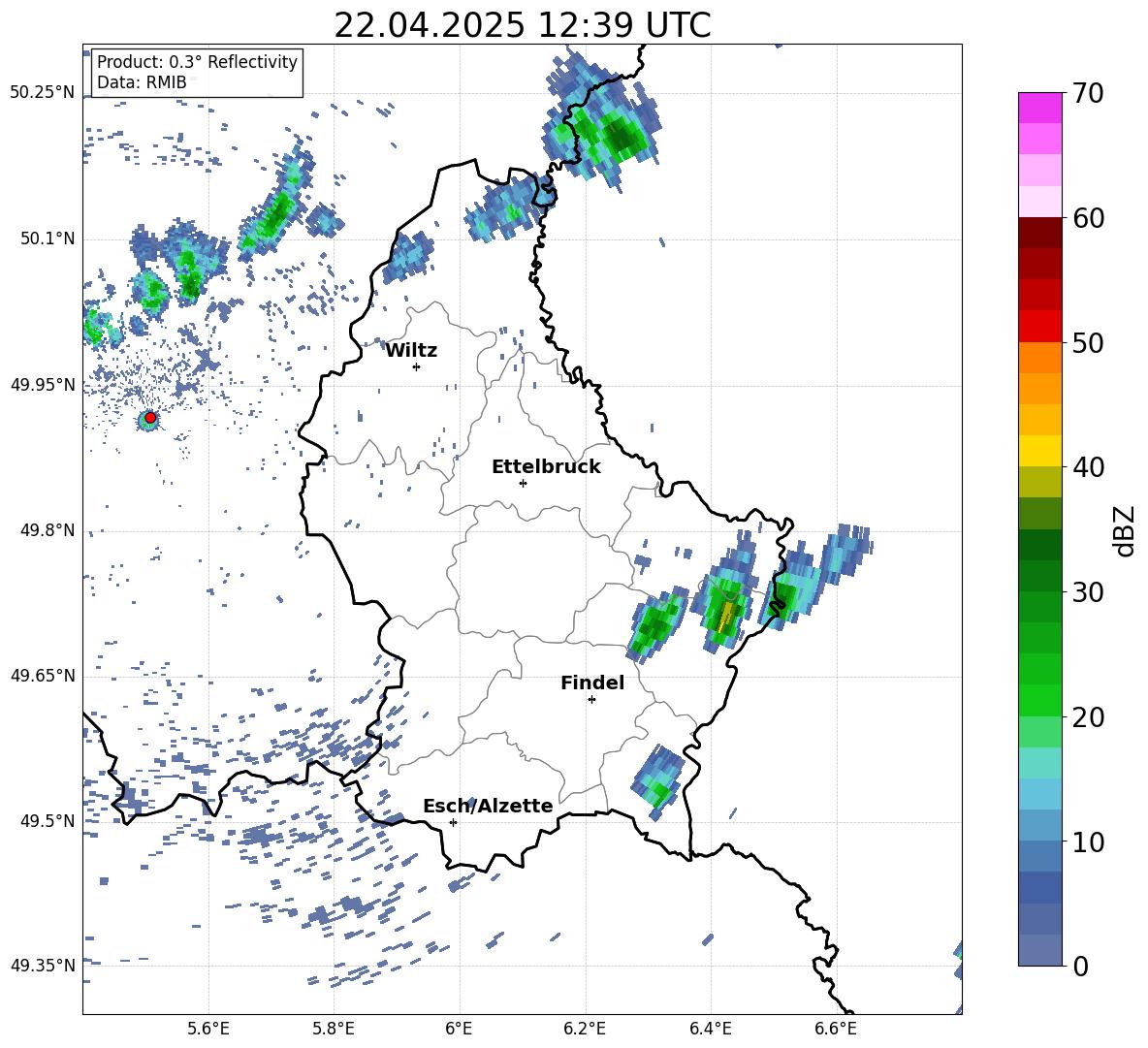1148x1048 pixels.
Task: Click the cross marker below Findel
Action: pyautogui.click(x=591, y=700)
